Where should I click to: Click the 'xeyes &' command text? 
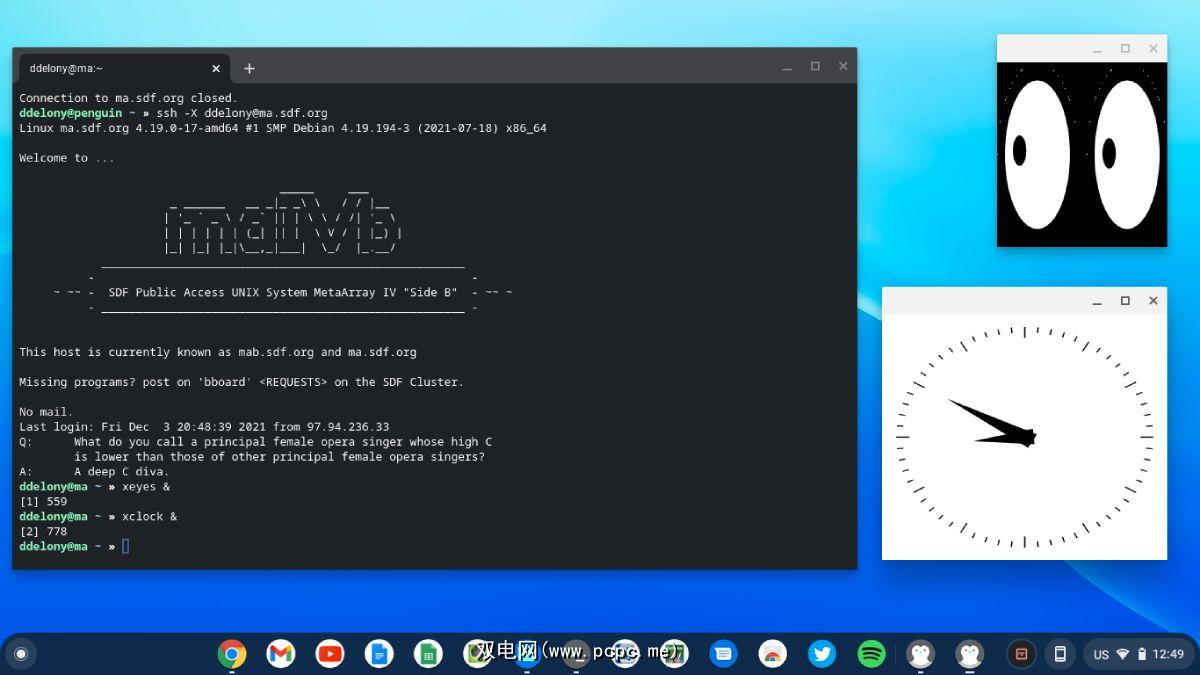(146, 487)
